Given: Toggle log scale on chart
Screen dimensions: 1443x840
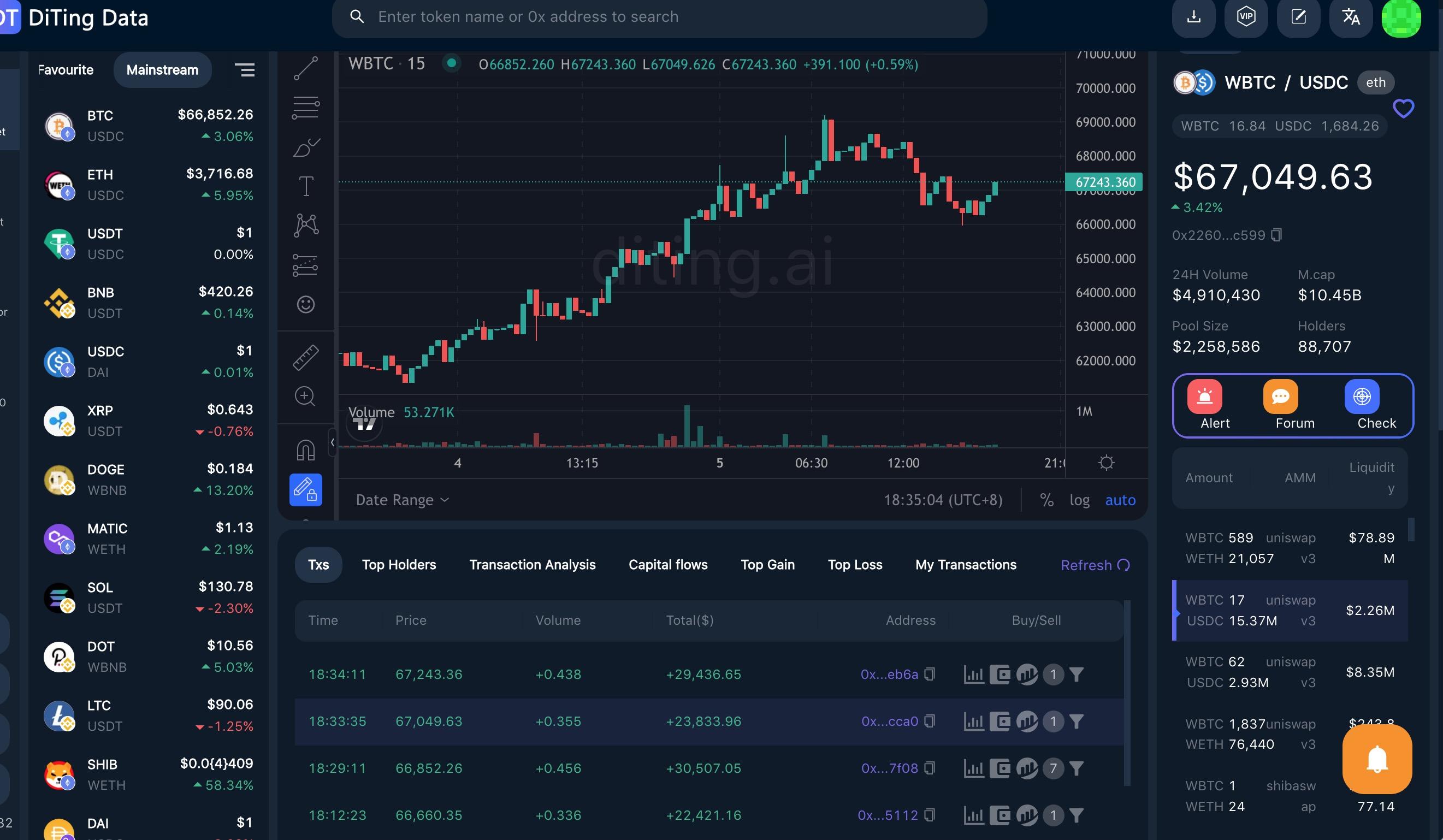Looking at the screenshot, I should 1079,500.
